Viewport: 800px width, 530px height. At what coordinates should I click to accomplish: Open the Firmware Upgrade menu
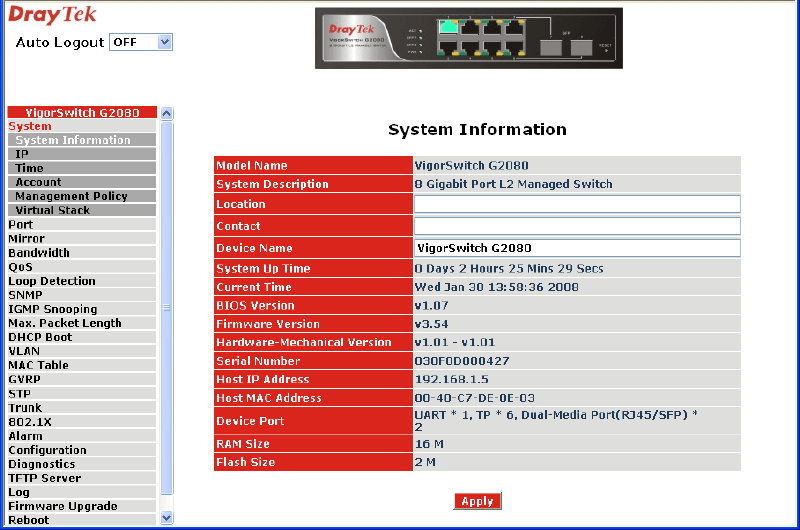click(x=82, y=506)
